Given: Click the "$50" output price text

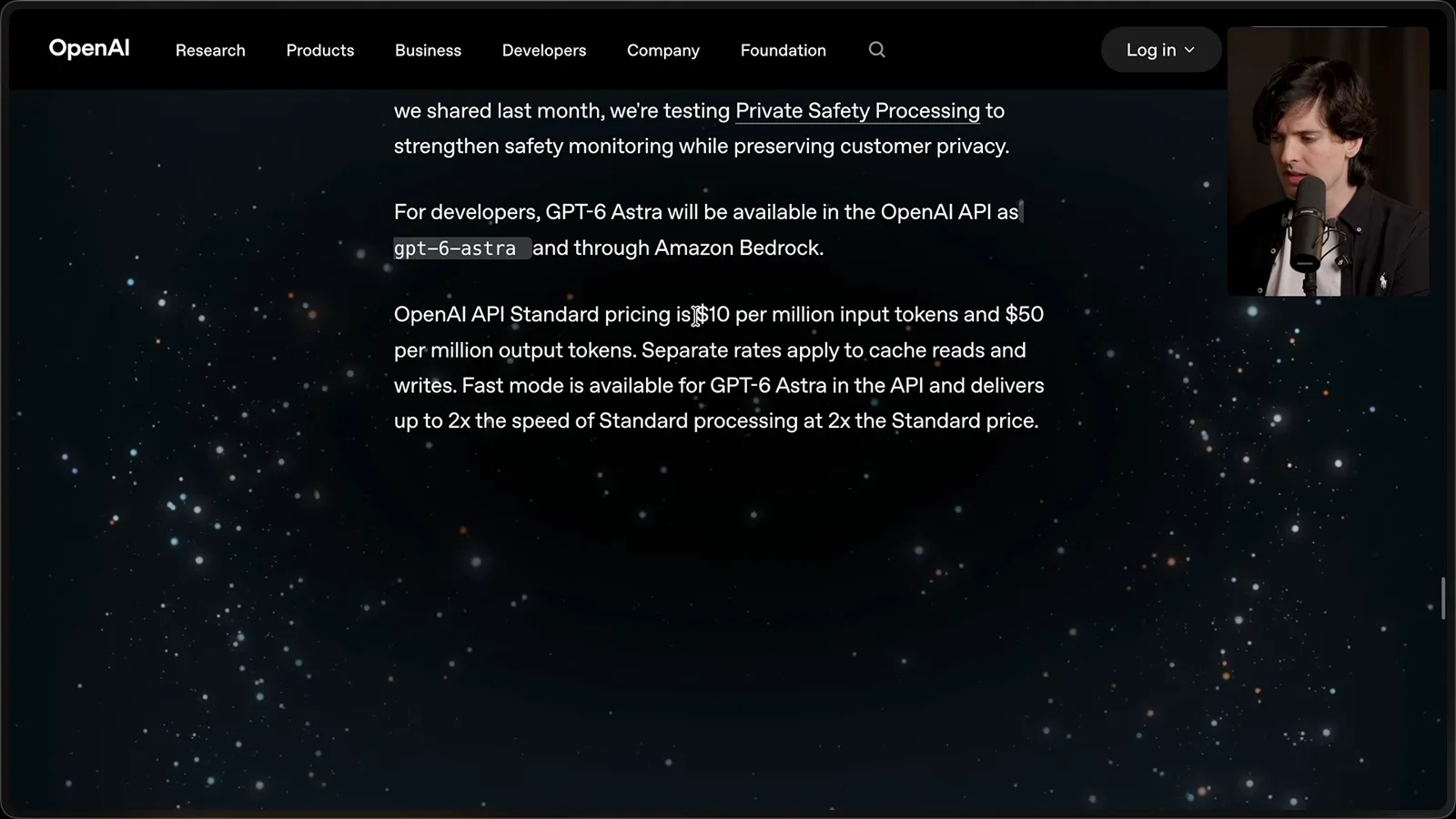Looking at the screenshot, I should tap(1024, 314).
